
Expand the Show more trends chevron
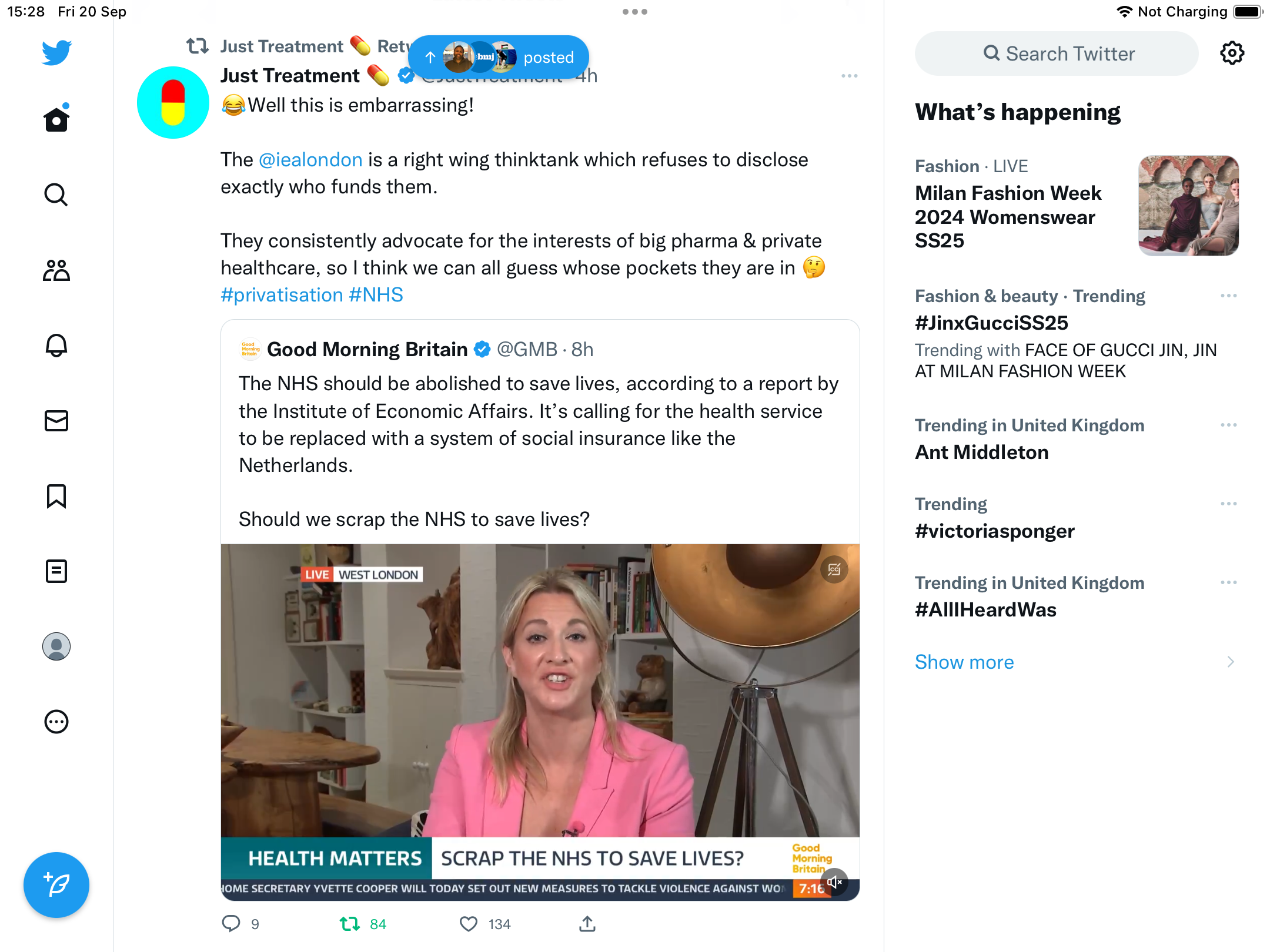(x=1231, y=662)
